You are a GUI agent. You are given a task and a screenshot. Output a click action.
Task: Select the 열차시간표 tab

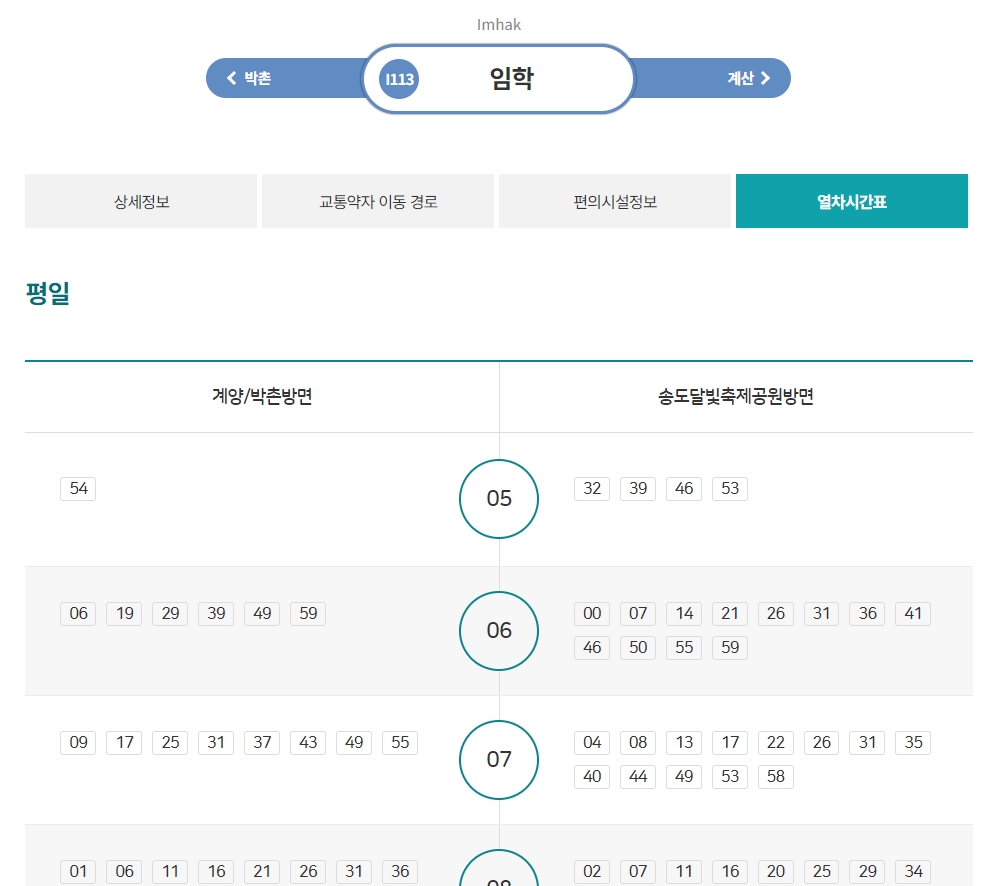click(851, 201)
